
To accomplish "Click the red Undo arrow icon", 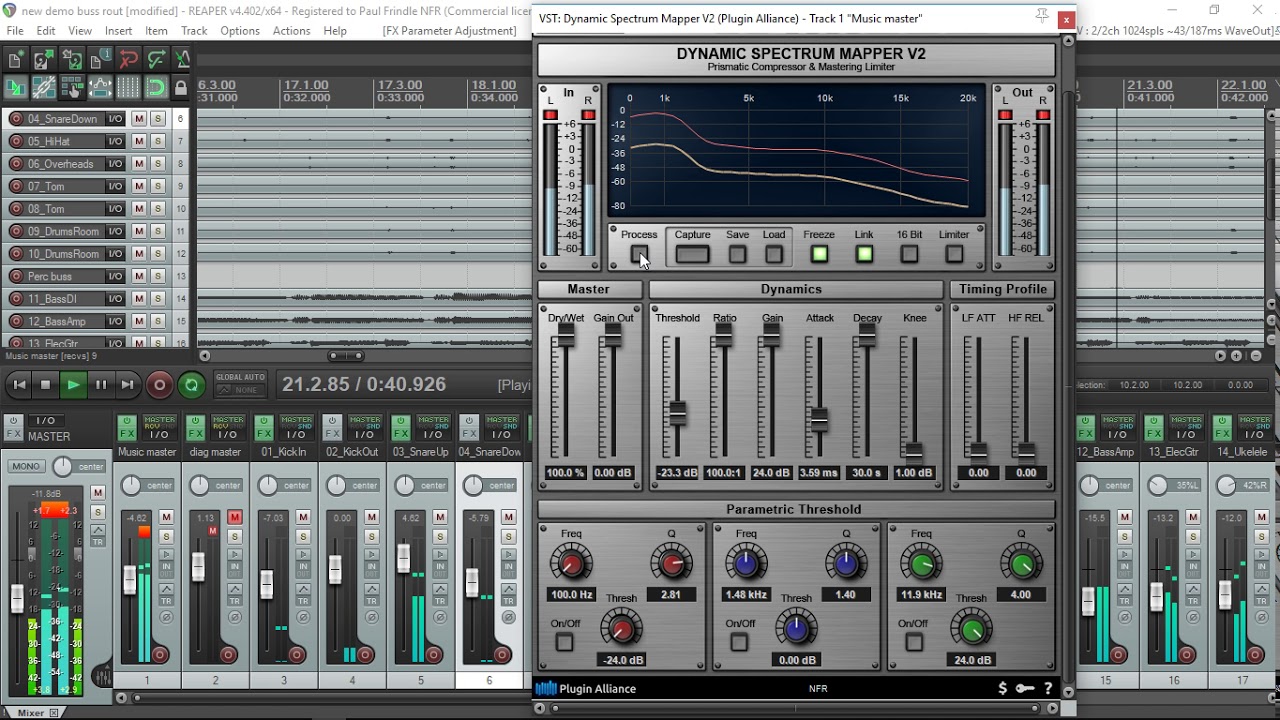I will (x=128, y=59).
